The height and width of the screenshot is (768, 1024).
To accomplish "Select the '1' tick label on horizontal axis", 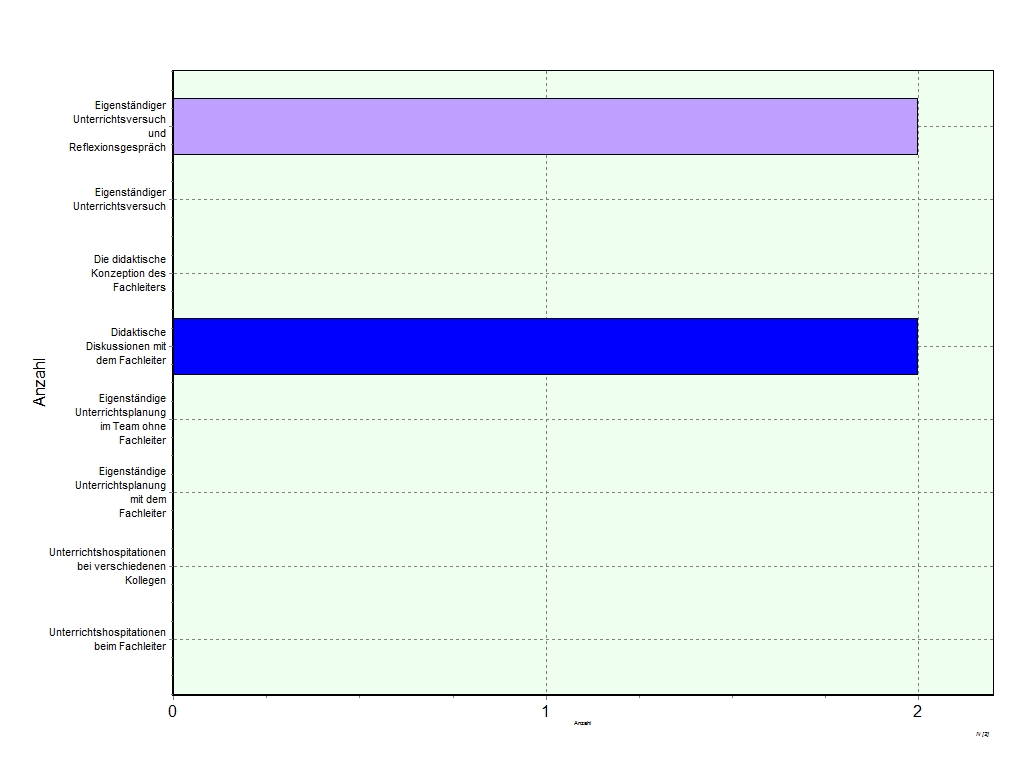I will (x=546, y=712).
